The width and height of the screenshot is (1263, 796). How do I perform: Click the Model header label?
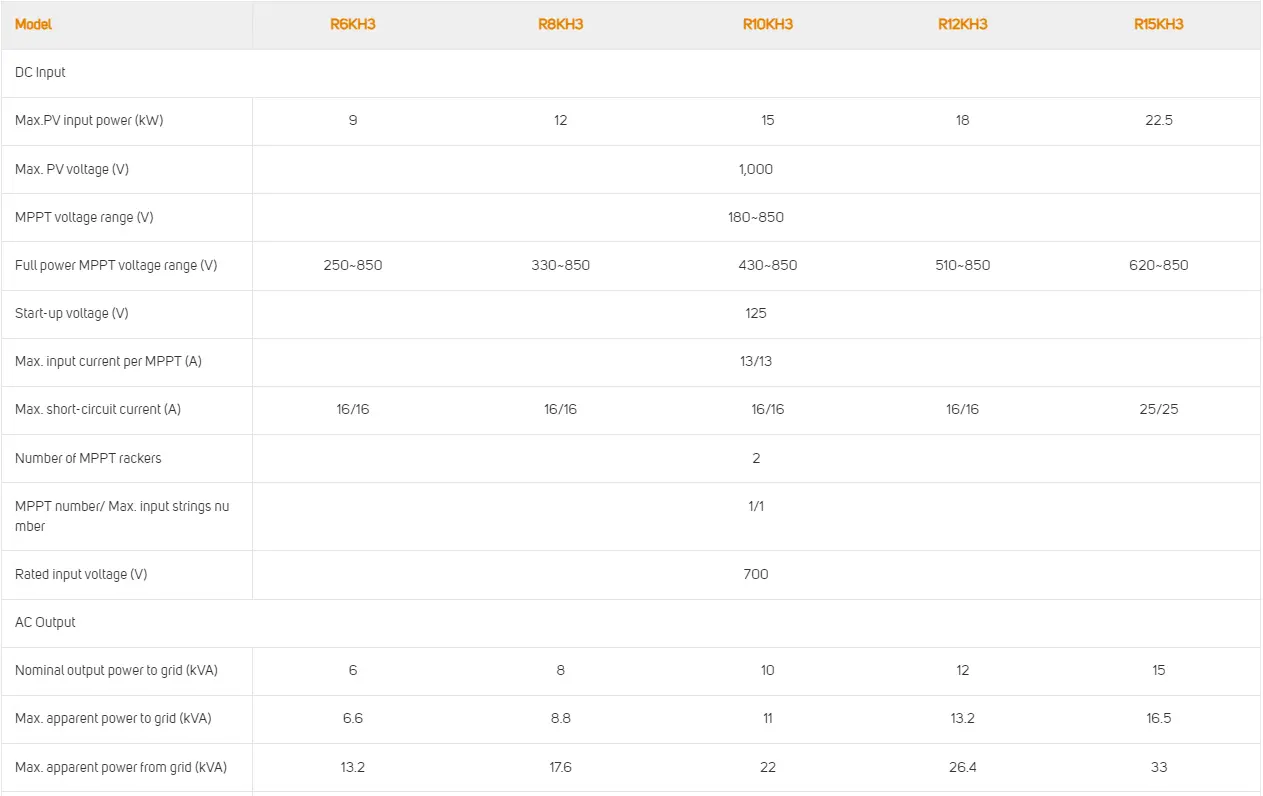point(34,24)
